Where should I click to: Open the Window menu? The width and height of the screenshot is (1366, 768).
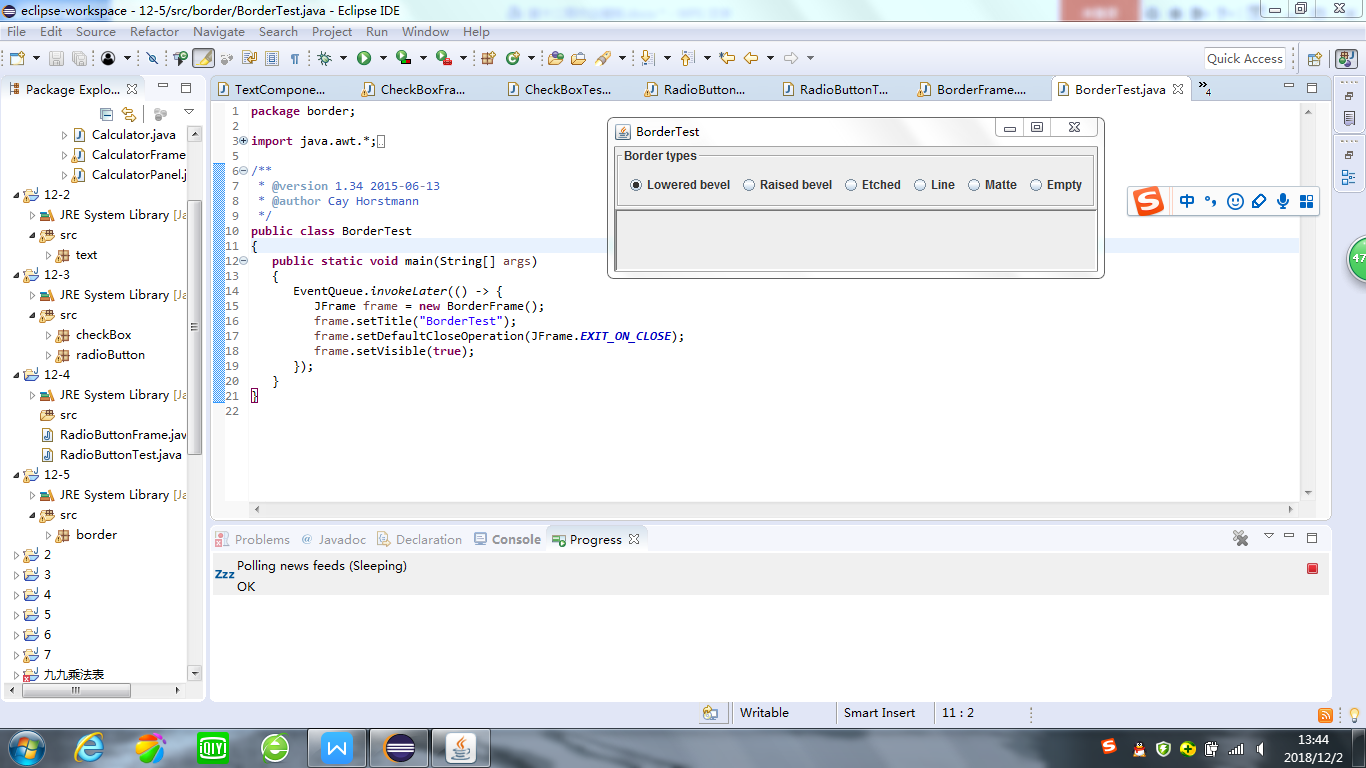[425, 31]
